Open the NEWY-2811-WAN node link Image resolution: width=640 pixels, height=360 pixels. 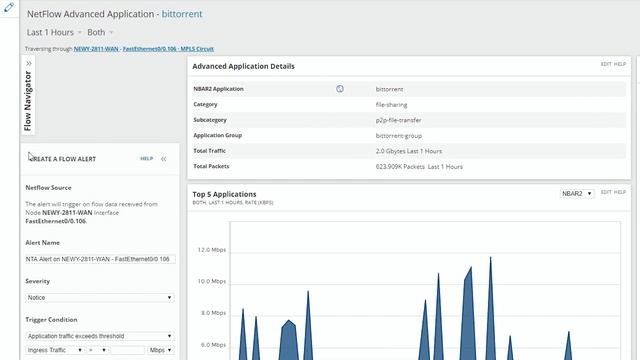[x=96, y=49]
